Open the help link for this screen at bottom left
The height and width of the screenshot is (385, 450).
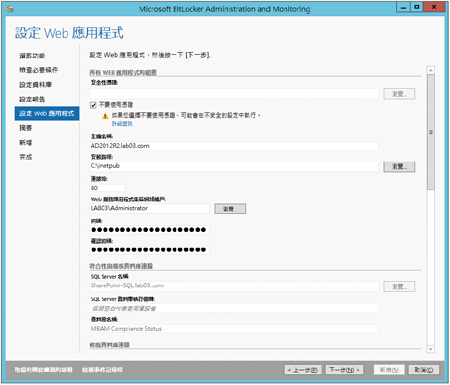click(x=43, y=370)
